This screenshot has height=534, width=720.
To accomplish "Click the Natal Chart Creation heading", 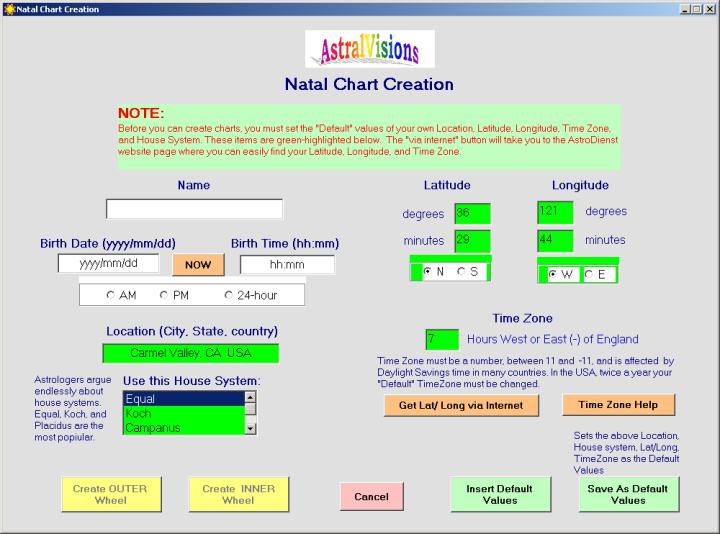I will tap(369, 84).
